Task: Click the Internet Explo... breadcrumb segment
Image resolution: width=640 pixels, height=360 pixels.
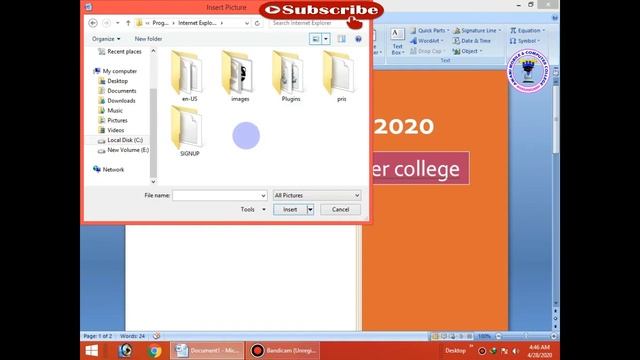Action: click(197, 23)
